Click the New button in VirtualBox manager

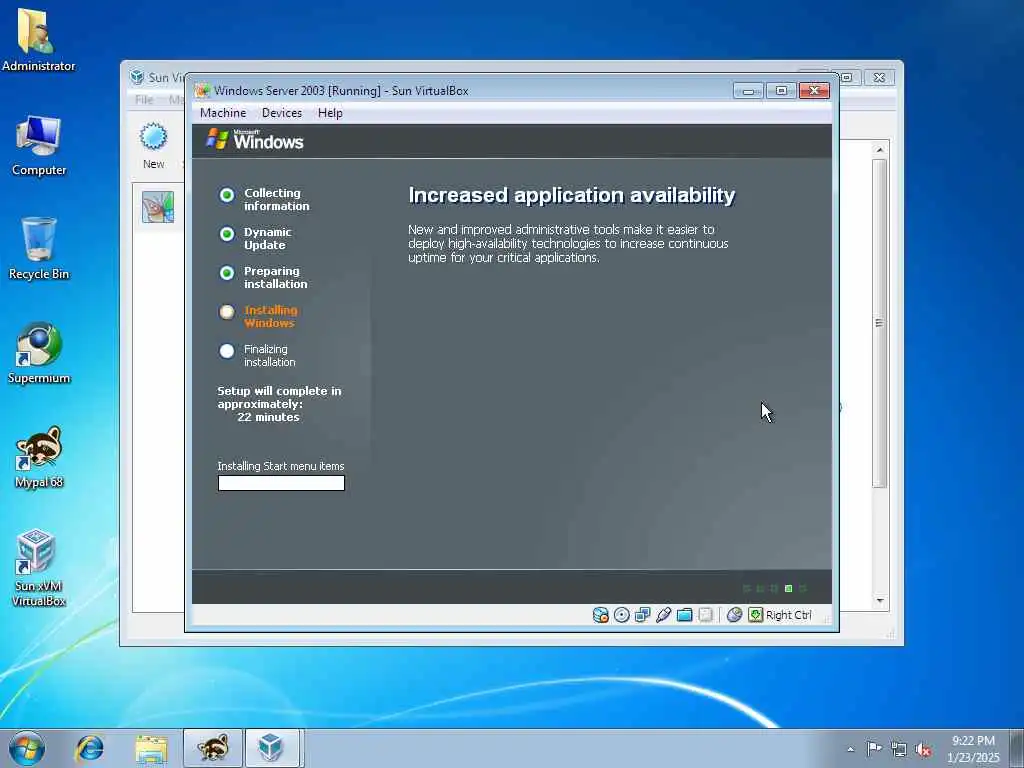[x=154, y=146]
